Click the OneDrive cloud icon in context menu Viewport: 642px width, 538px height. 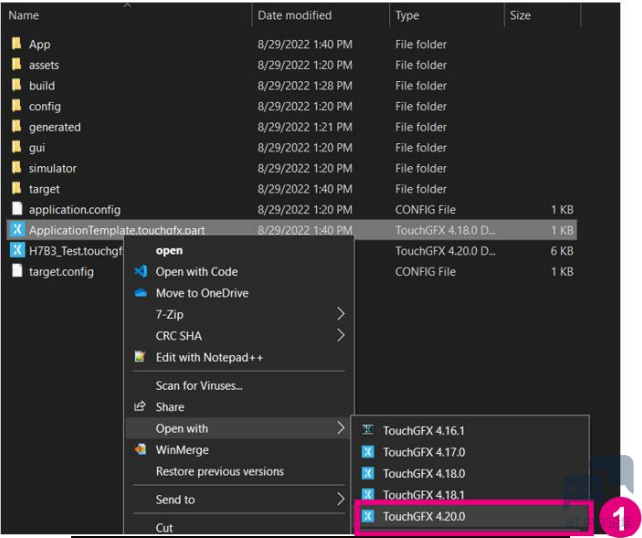click(x=141, y=293)
